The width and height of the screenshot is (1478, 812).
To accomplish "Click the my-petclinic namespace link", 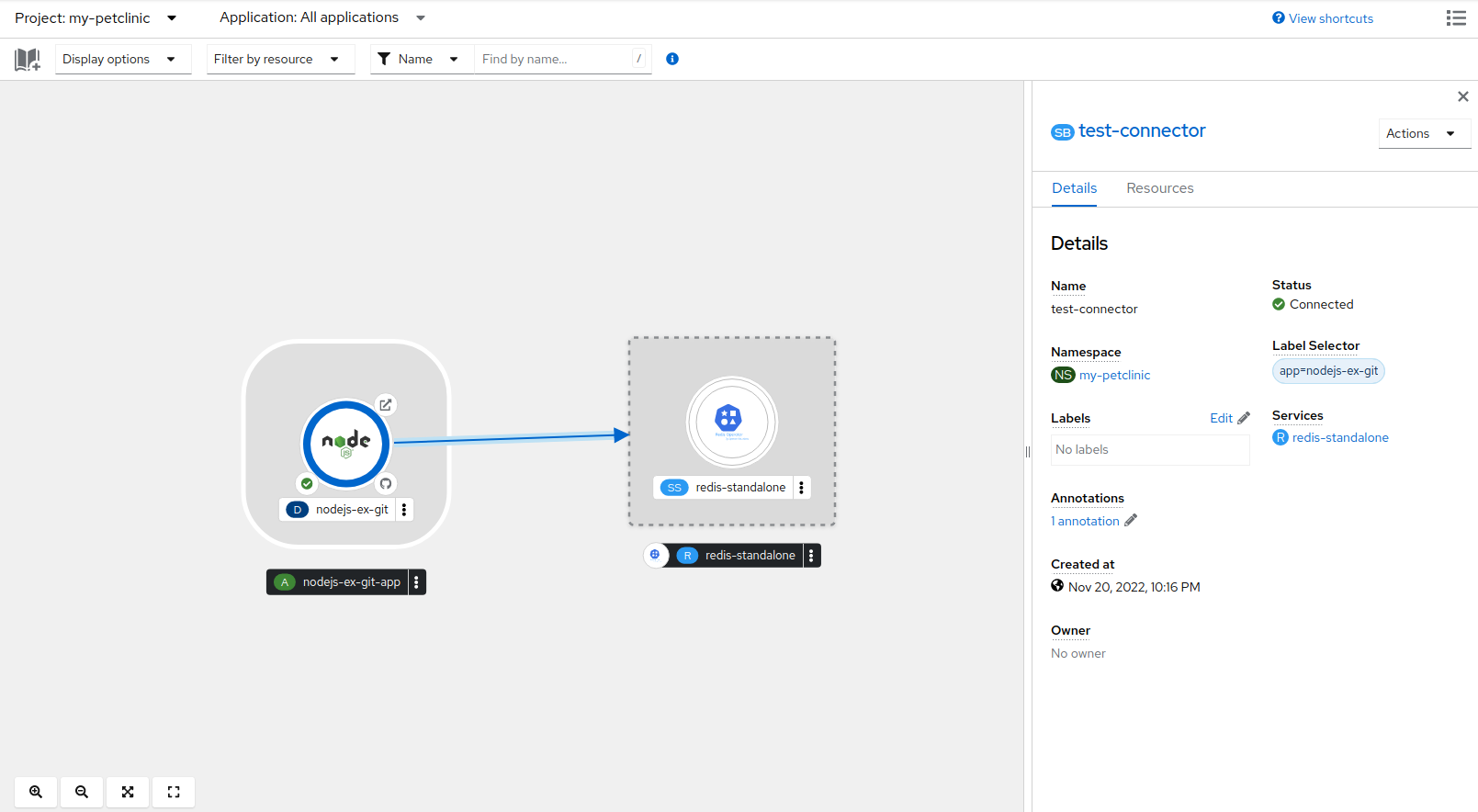I will click(1114, 376).
